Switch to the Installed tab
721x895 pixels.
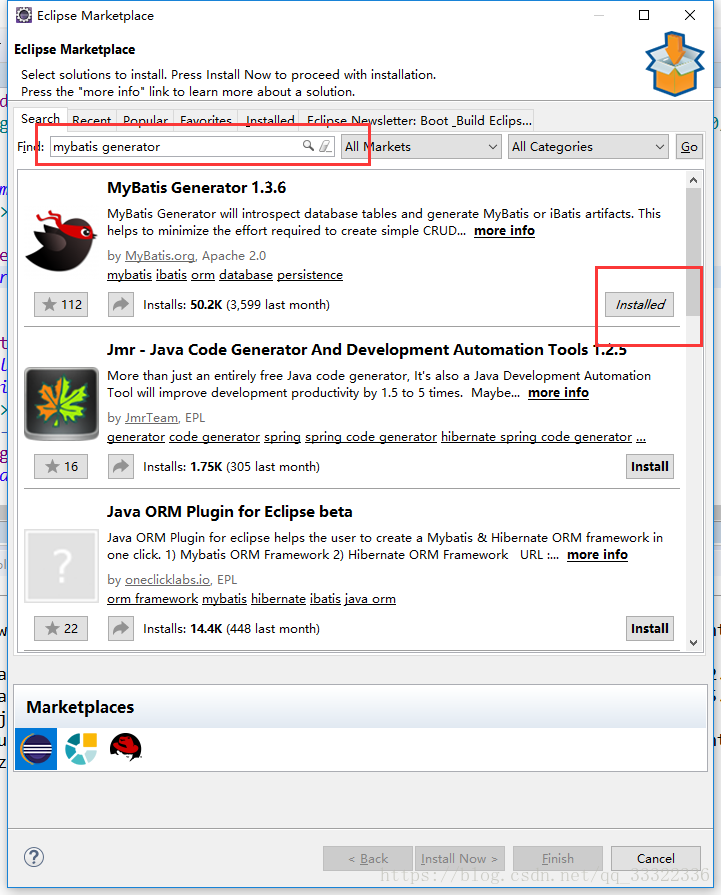(x=270, y=120)
